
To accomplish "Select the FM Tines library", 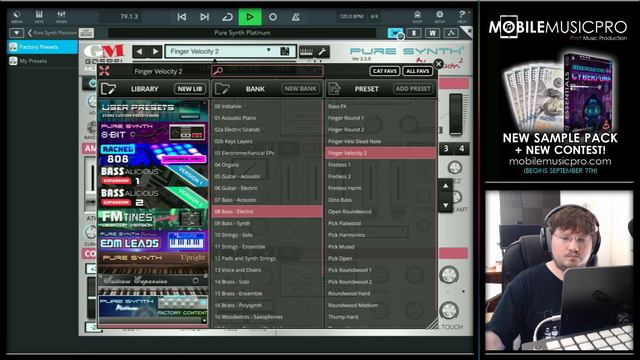I will [153, 219].
